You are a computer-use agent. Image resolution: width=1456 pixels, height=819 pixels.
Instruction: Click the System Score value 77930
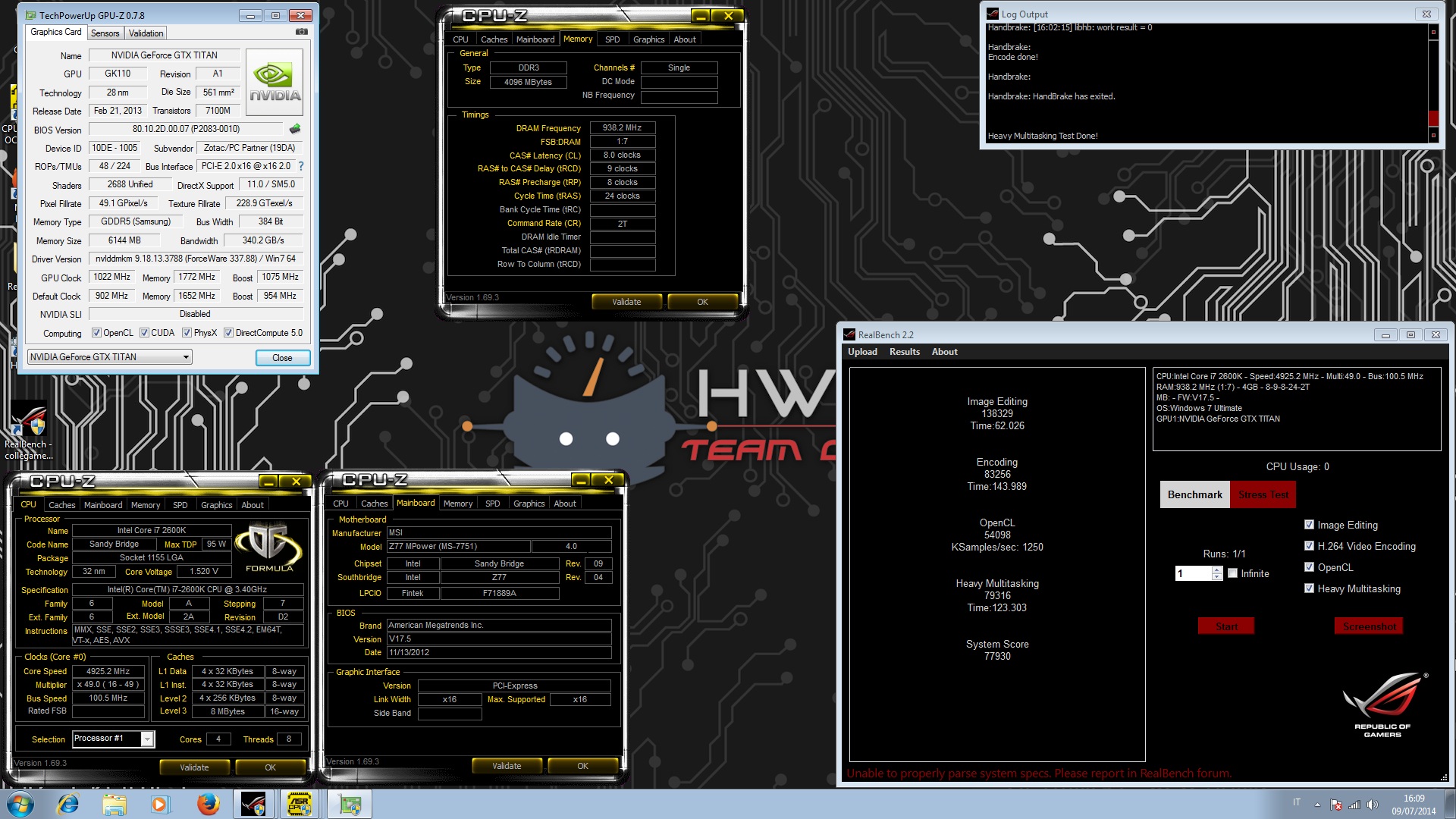(x=997, y=657)
